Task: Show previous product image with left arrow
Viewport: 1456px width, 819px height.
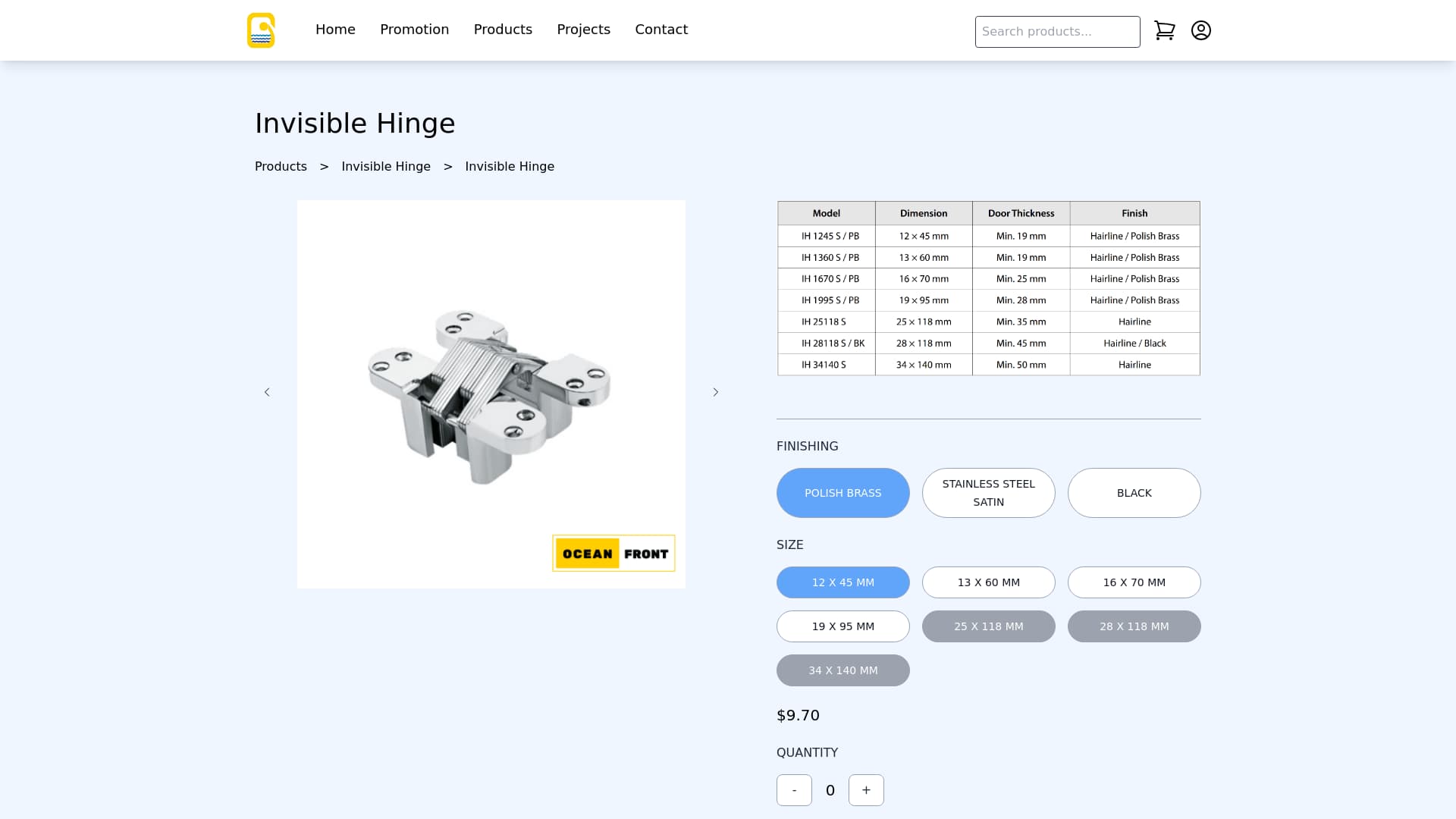Action: 267,392
